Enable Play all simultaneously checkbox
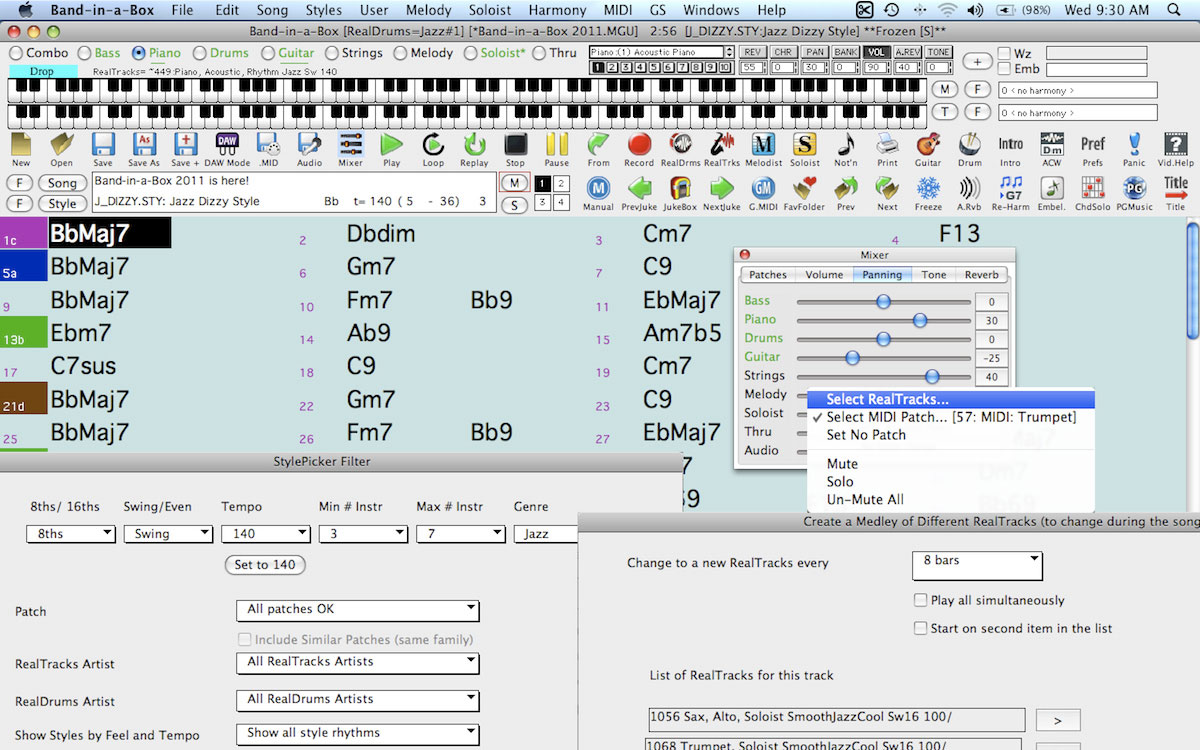 click(x=921, y=601)
